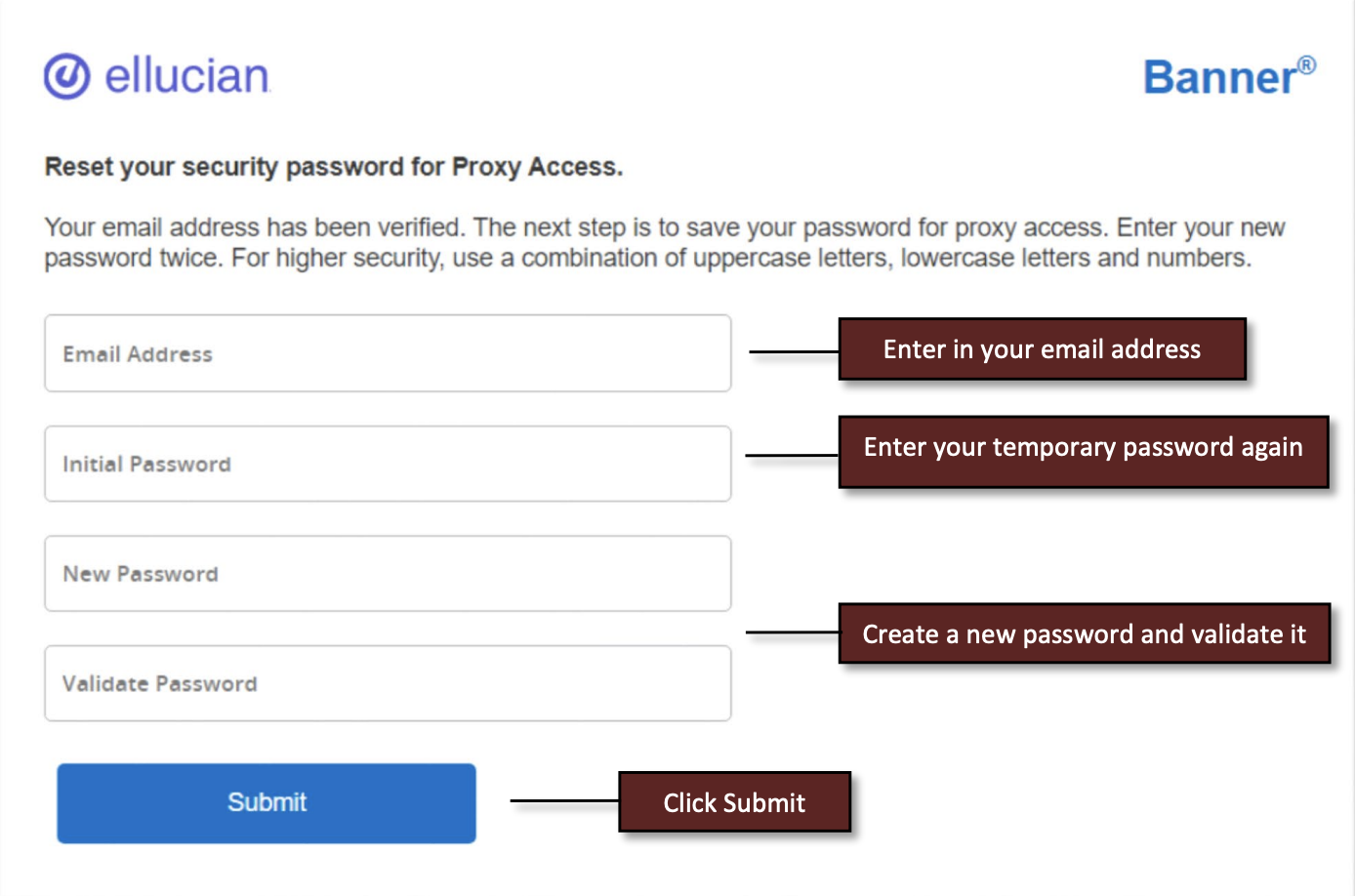Click the circular Ellucian swirl emblem
Image resolution: width=1355 pixels, height=896 pixels.
tap(65, 75)
